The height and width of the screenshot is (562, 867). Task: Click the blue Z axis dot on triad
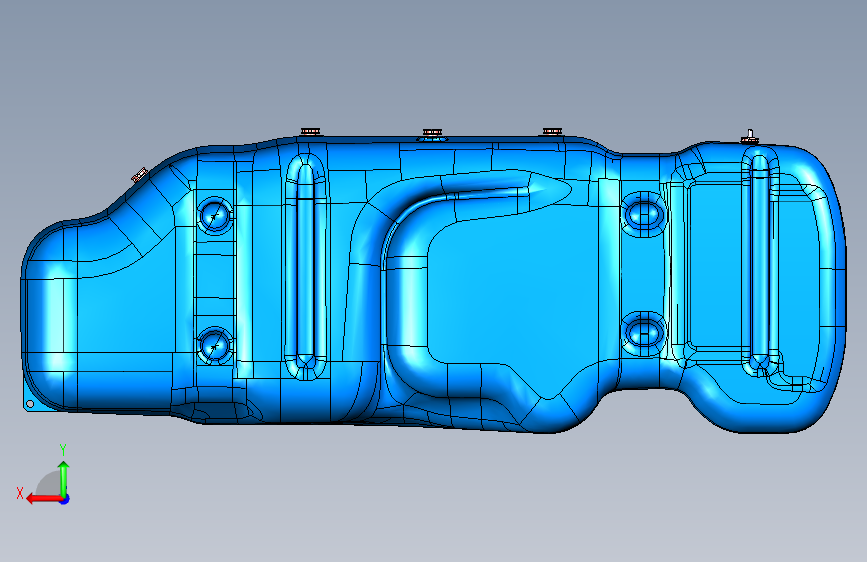(65, 499)
